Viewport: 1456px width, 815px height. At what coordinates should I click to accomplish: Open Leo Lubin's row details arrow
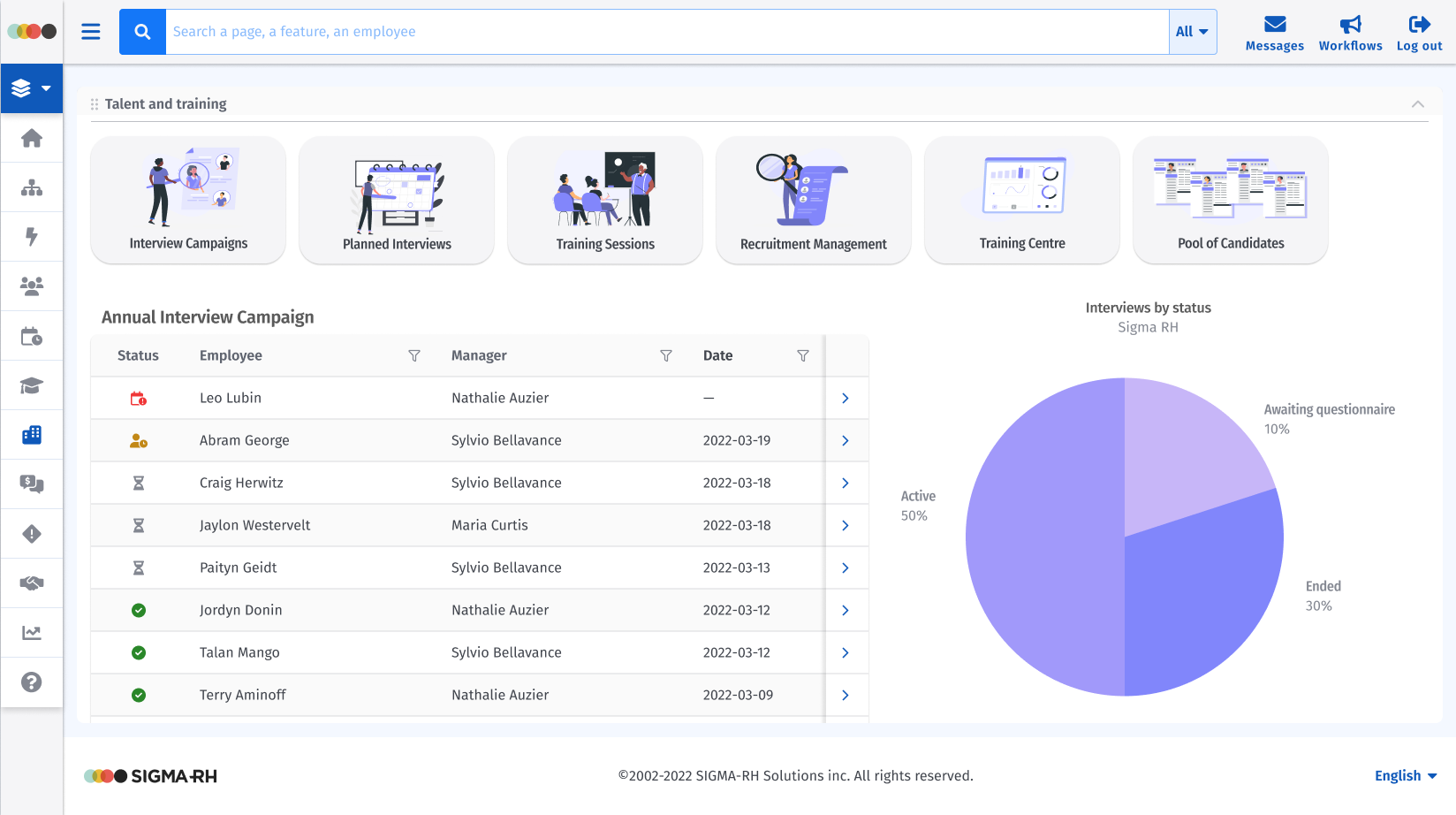(846, 399)
